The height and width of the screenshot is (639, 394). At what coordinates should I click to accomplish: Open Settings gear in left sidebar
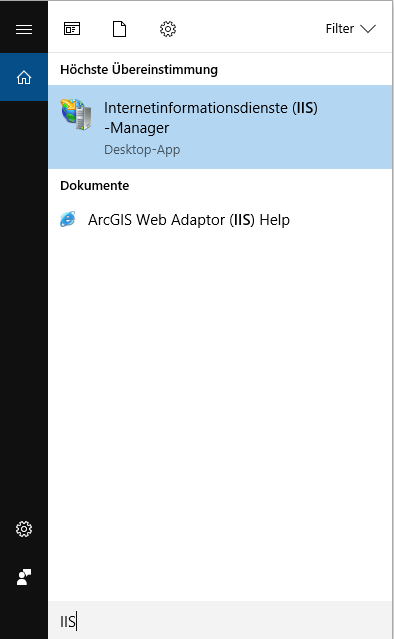(x=24, y=529)
